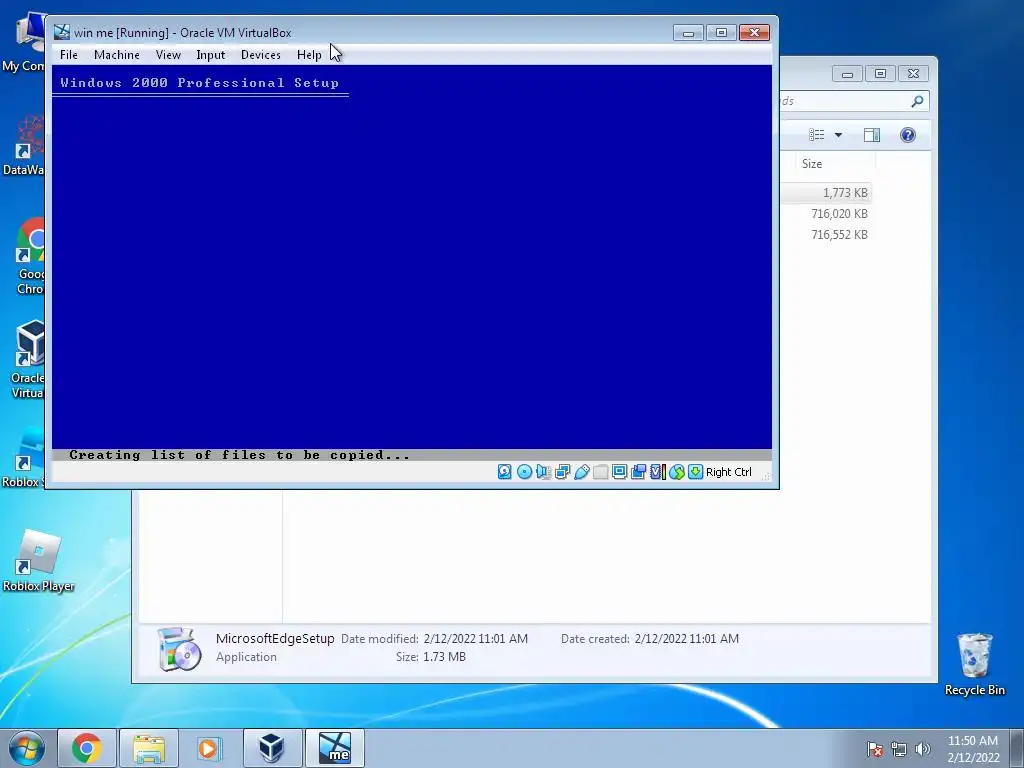Screen dimensions: 1024x768
Task: Click the Windows Explorer taskbar icon
Action: pyautogui.click(x=149, y=748)
